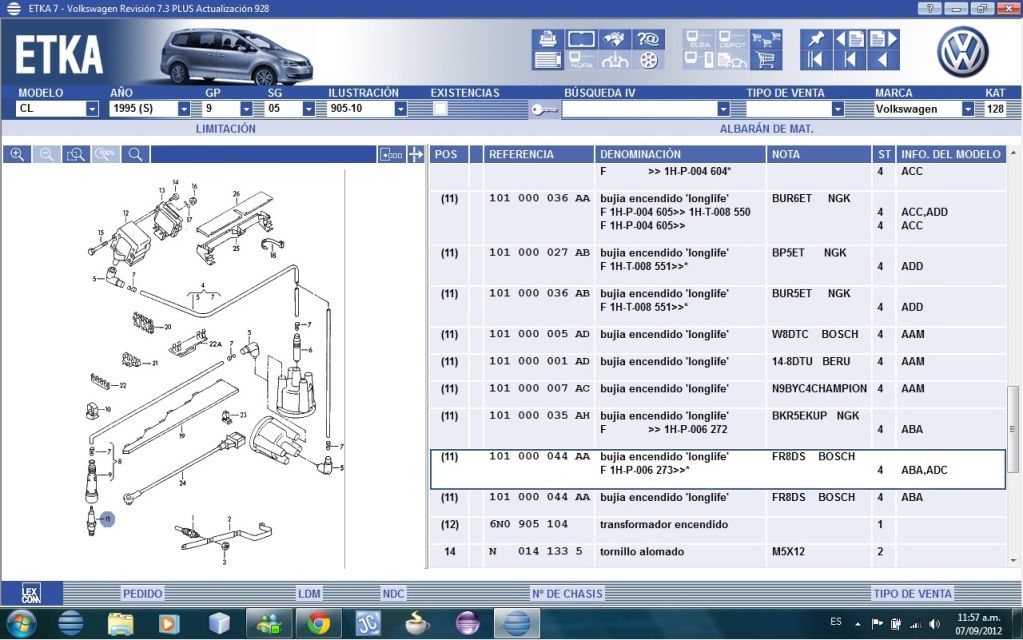This screenshot has width=1023, height=640.
Task: Click the ST column header
Action: coord(884,155)
